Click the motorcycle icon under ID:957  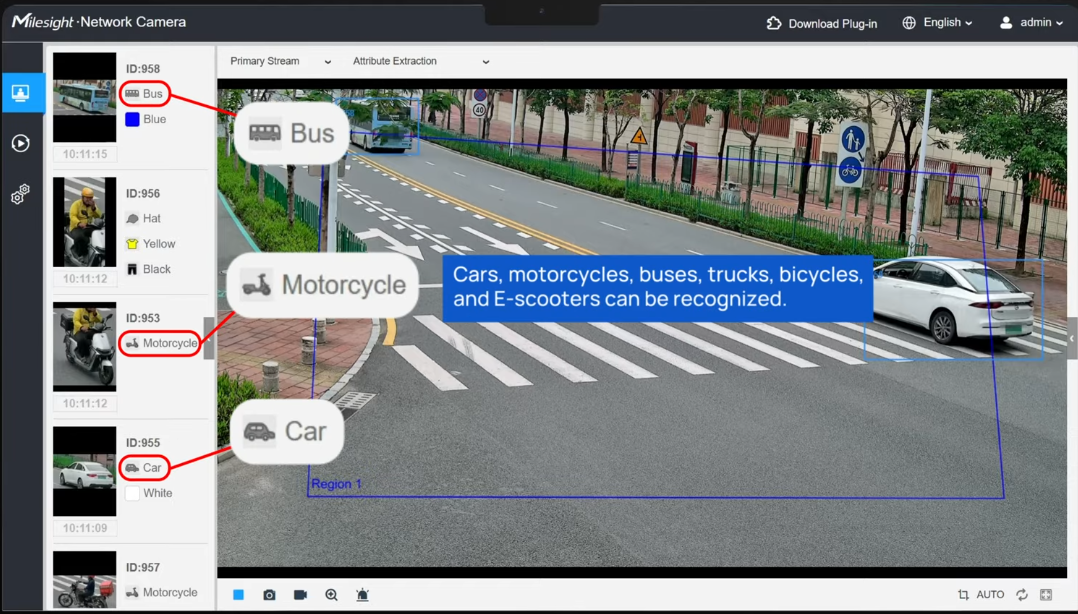(x=133, y=593)
